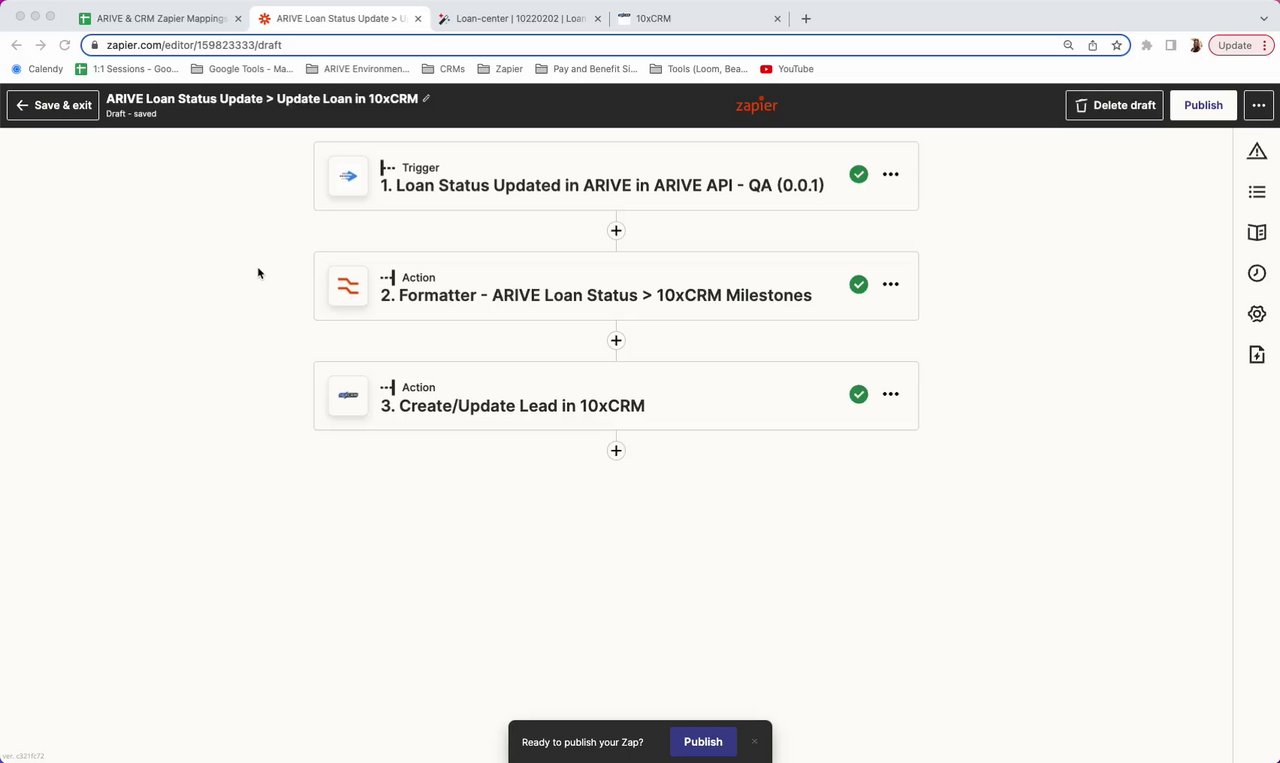Open the file bolt icon in sidebar
Screen dimensions: 1280x763
1257,354
